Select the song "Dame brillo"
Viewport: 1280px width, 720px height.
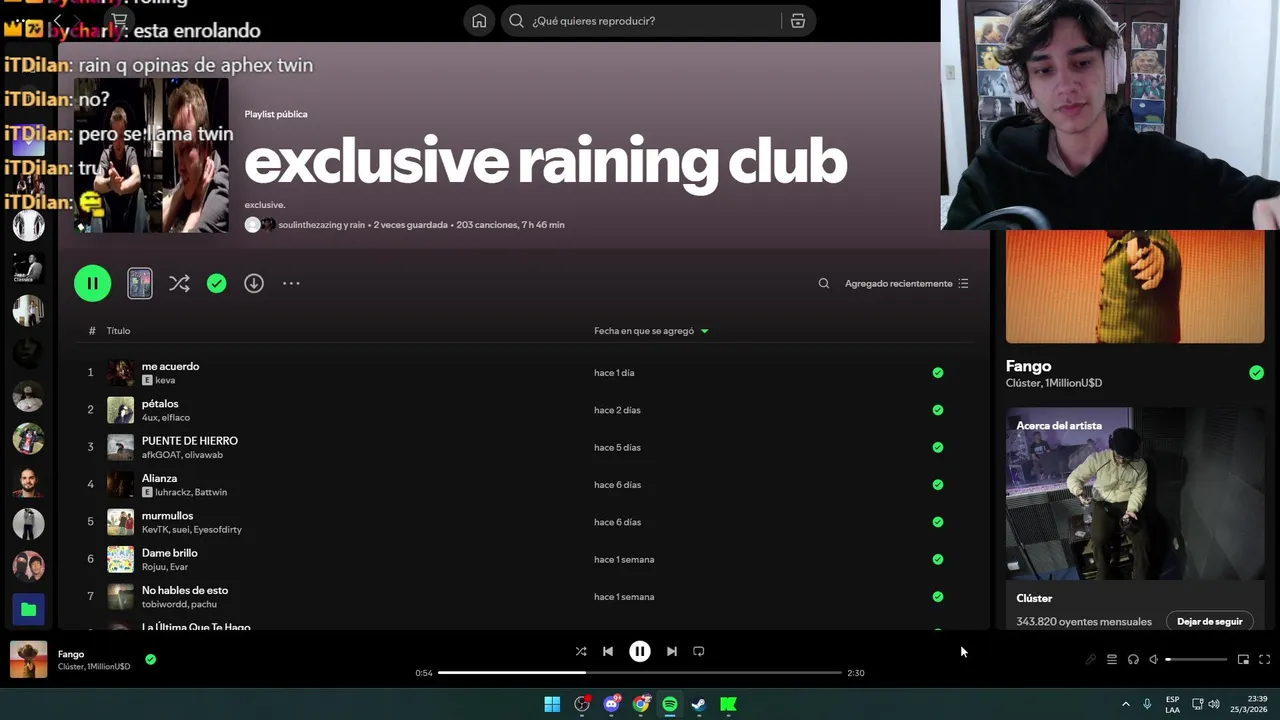coord(169,553)
